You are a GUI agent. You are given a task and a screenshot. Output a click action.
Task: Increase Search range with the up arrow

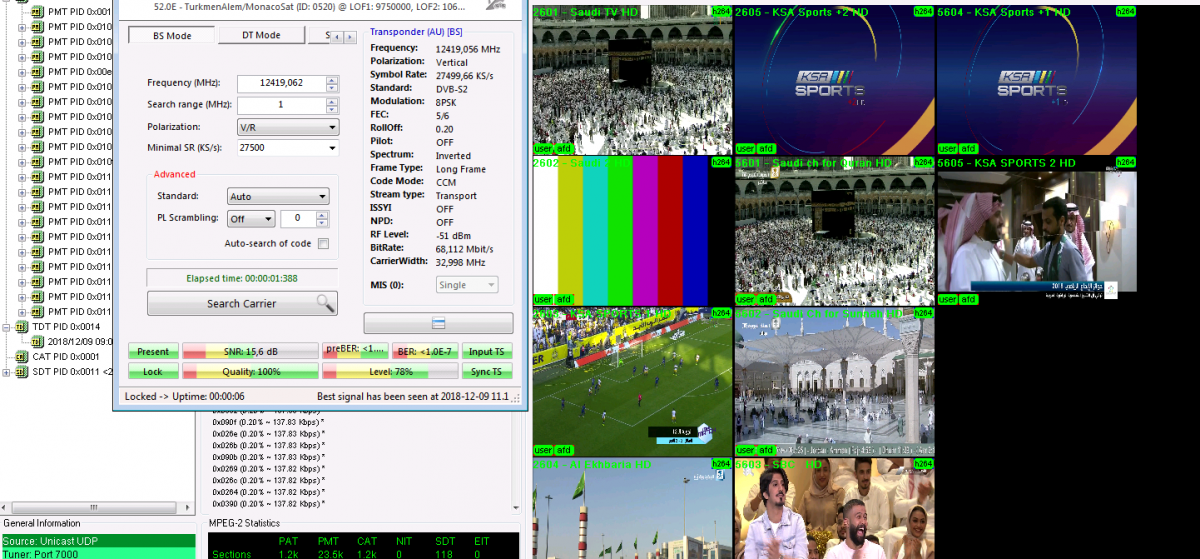333,101
